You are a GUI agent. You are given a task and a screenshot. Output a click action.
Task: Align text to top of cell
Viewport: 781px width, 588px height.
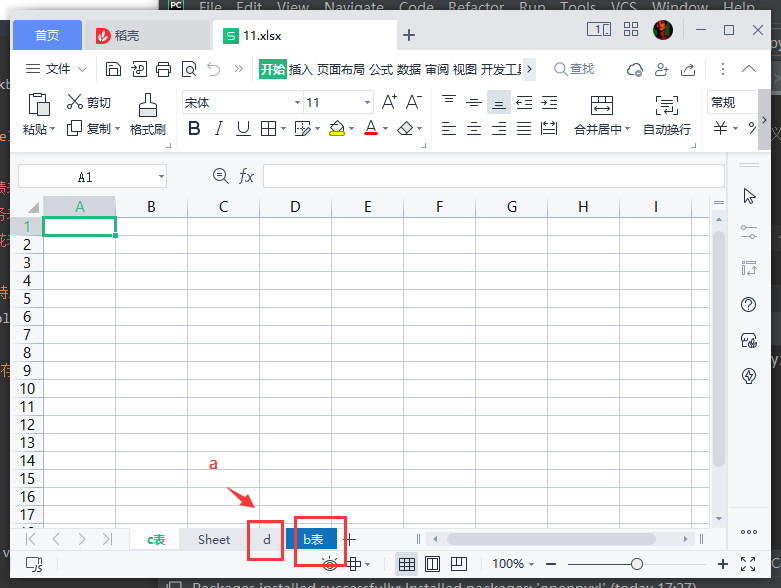(449, 102)
